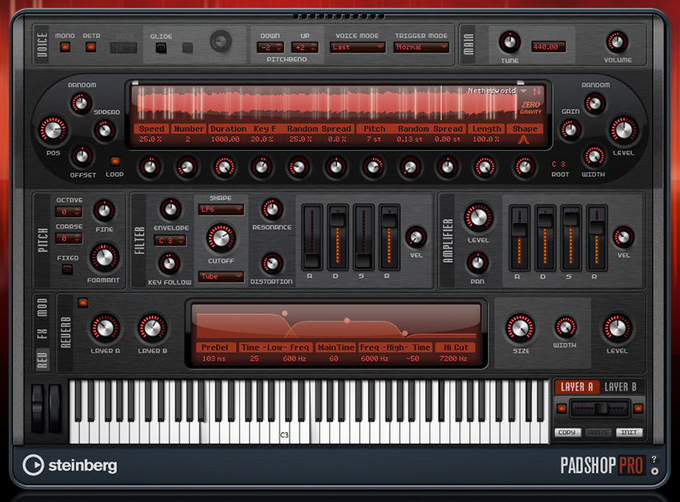This screenshot has height=502, width=680.
Task: Click the Init layer button
Action: pyautogui.click(x=629, y=432)
